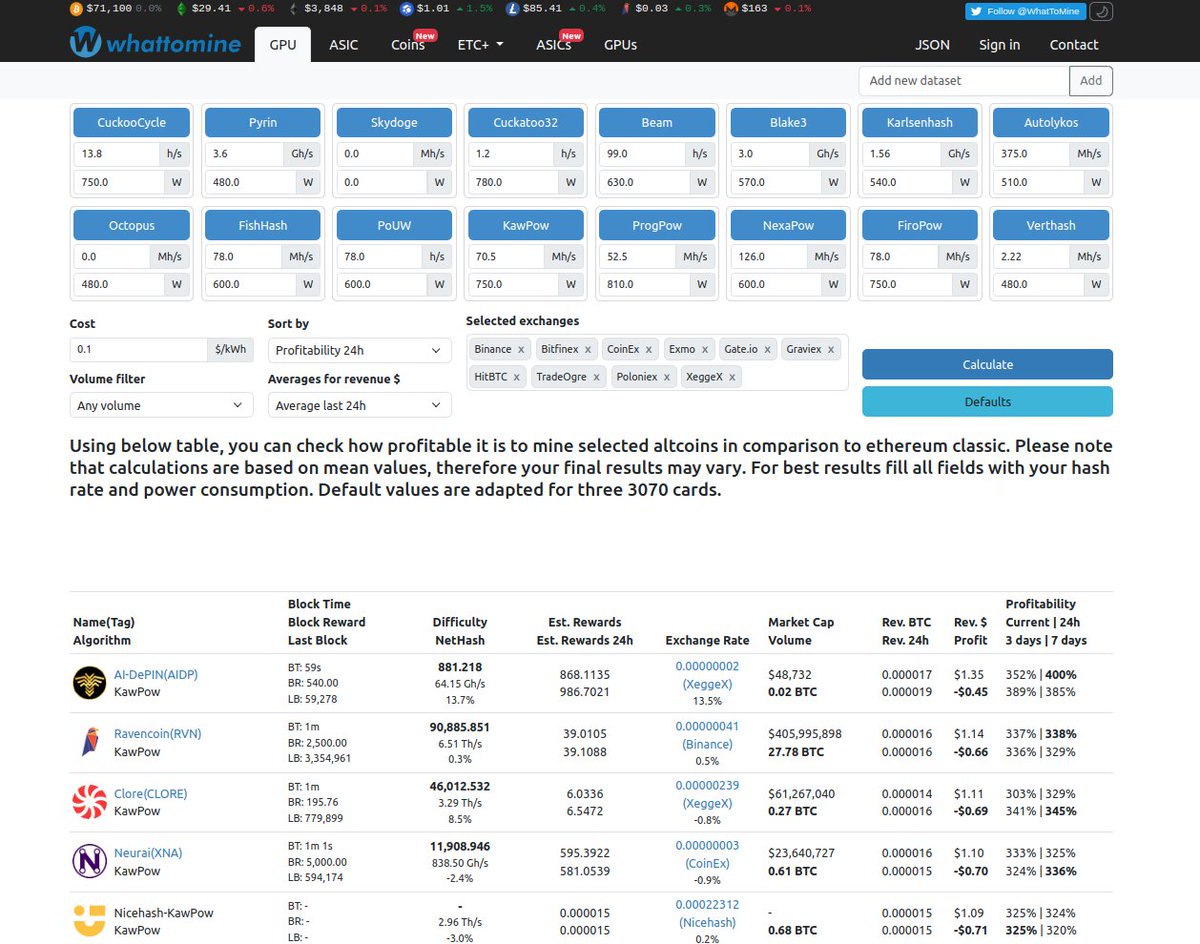Toggle the CuckooCycle algorithm
Image resolution: width=1200 pixels, height=944 pixels.
(x=131, y=122)
